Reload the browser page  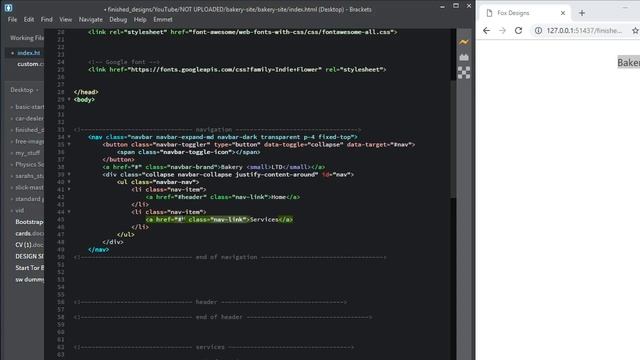518,31
